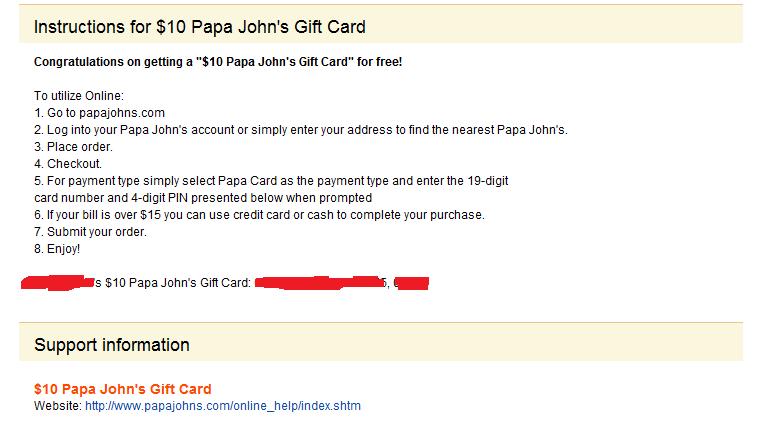Image resolution: width=762 pixels, height=435 pixels.
Task: Click the "Checkout." step
Action: click(68, 164)
